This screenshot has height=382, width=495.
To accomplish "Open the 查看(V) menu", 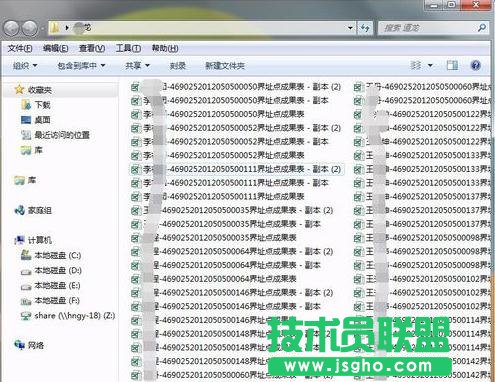I will click(x=92, y=49).
